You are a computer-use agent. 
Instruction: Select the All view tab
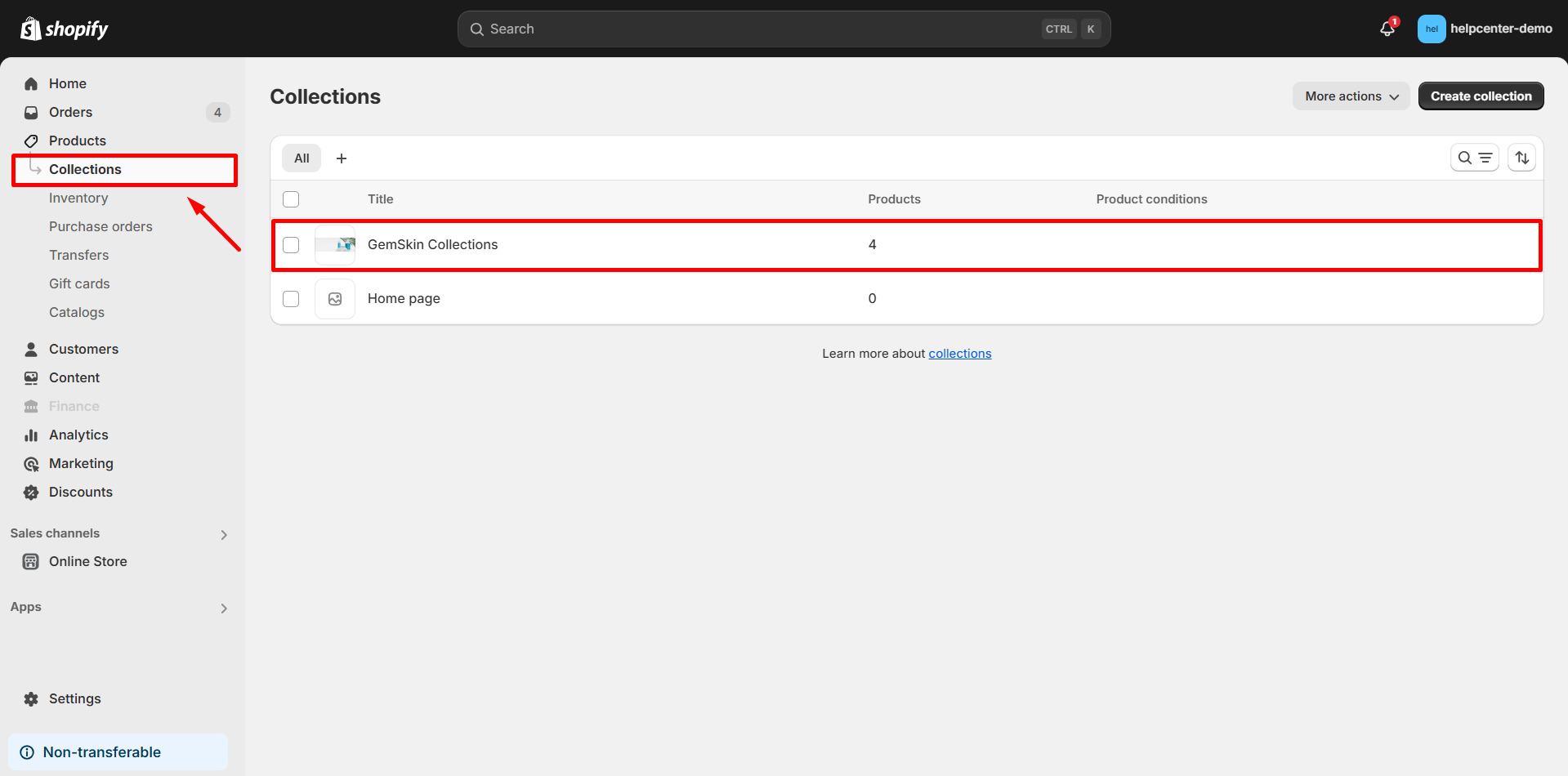302,158
